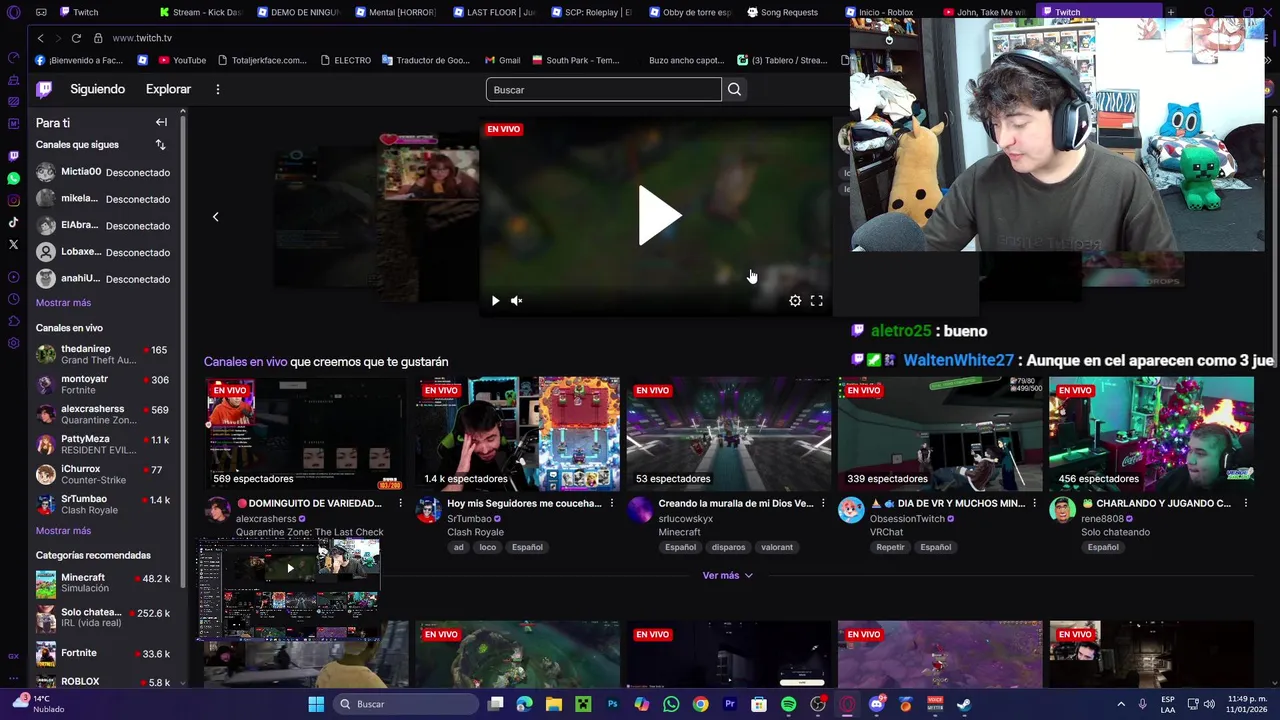Open Minecraft recommended category
Viewport: 1280px width, 720px height.
[102, 583]
